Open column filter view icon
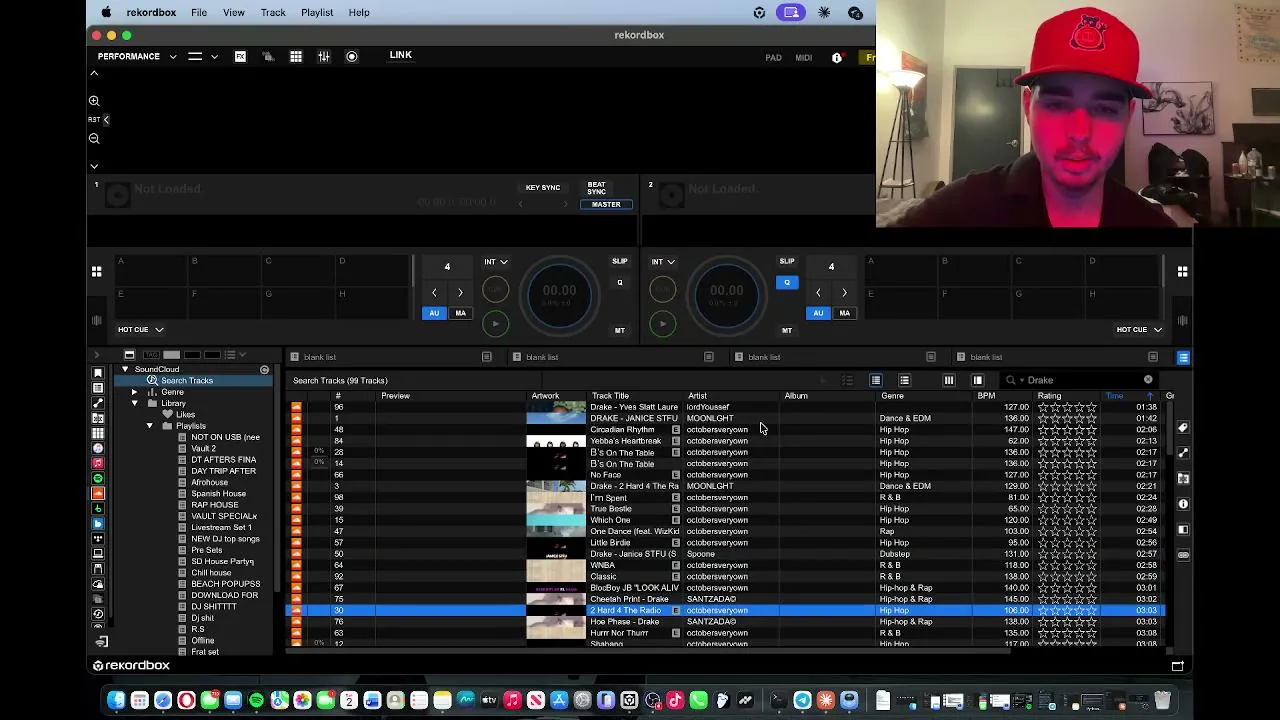 click(x=949, y=380)
